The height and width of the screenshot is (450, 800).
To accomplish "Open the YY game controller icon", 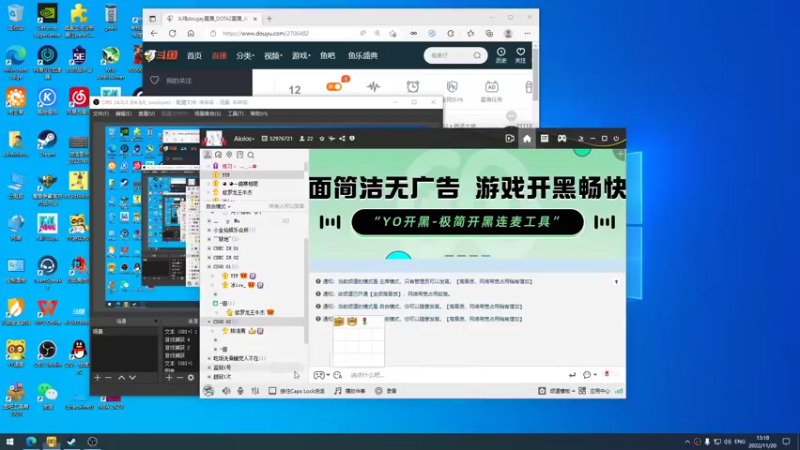I will [x=562, y=138].
